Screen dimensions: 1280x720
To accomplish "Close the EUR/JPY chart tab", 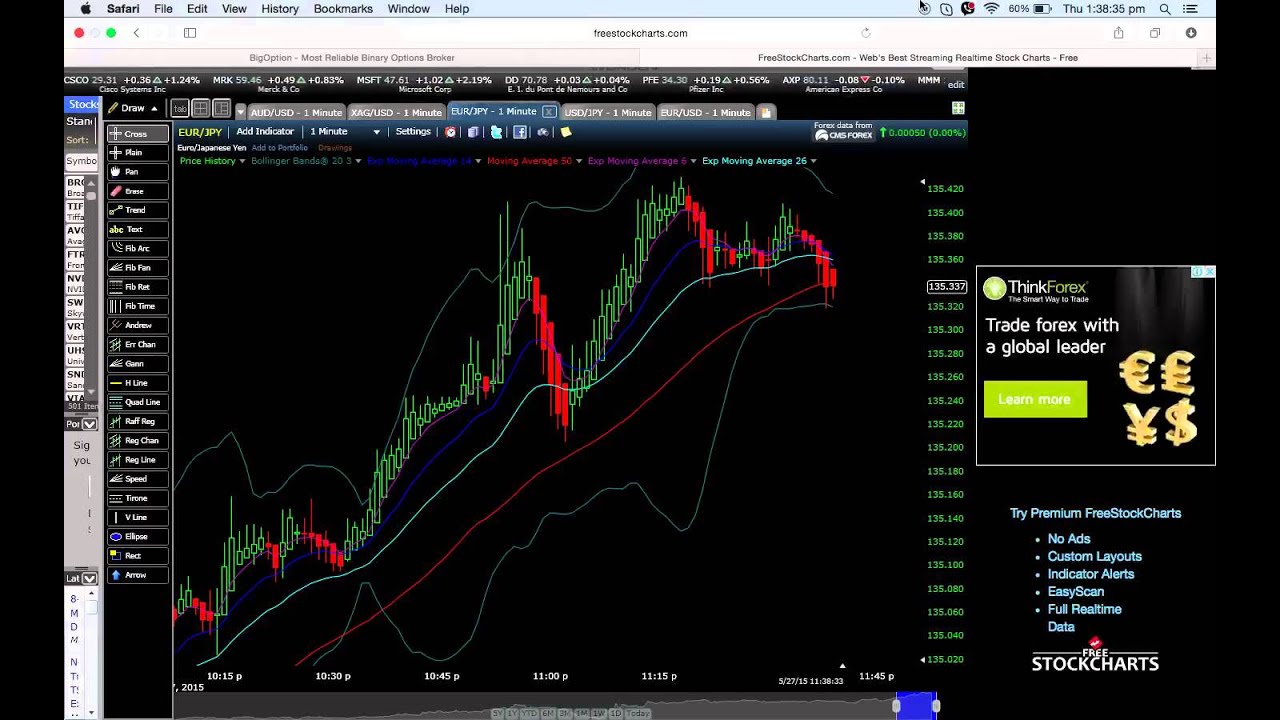I will click(x=549, y=112).
